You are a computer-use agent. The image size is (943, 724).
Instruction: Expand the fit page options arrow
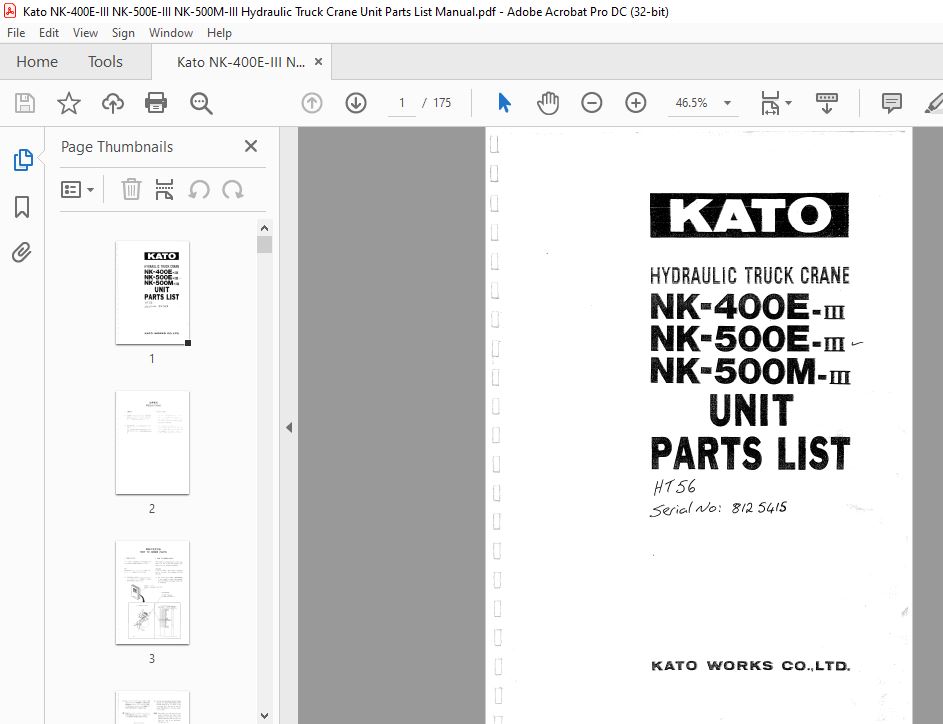point(788,103)
